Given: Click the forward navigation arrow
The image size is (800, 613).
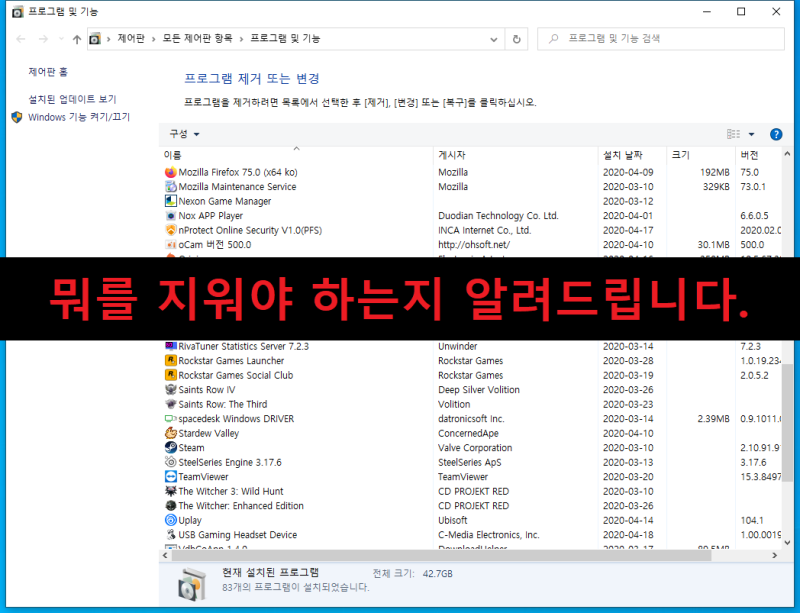Looking at the screenshot, I should 43,39.
